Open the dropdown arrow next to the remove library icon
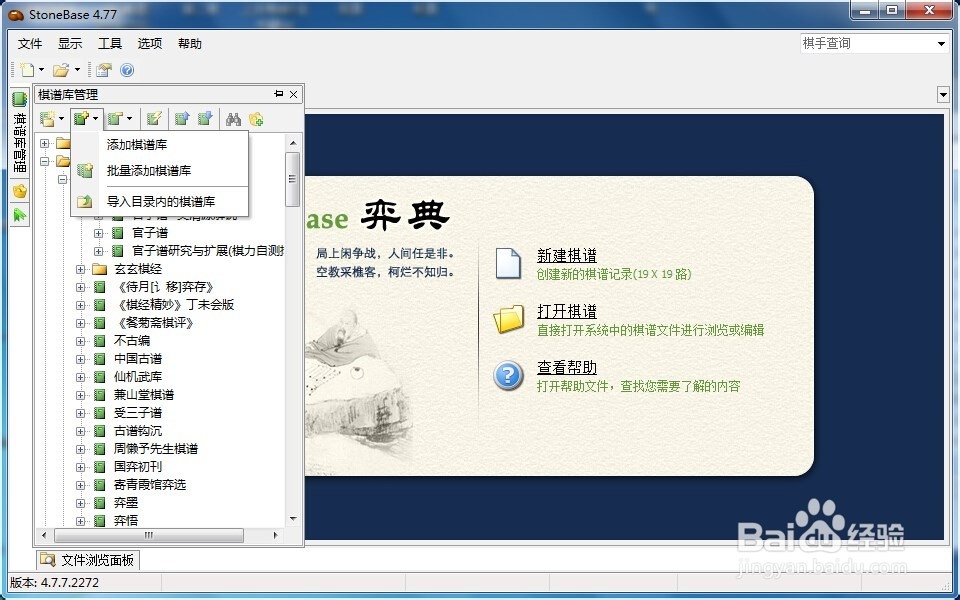Image resolution: width=960 pixels, height=600 pixels. pyautogui.click(x=129, y=118)
